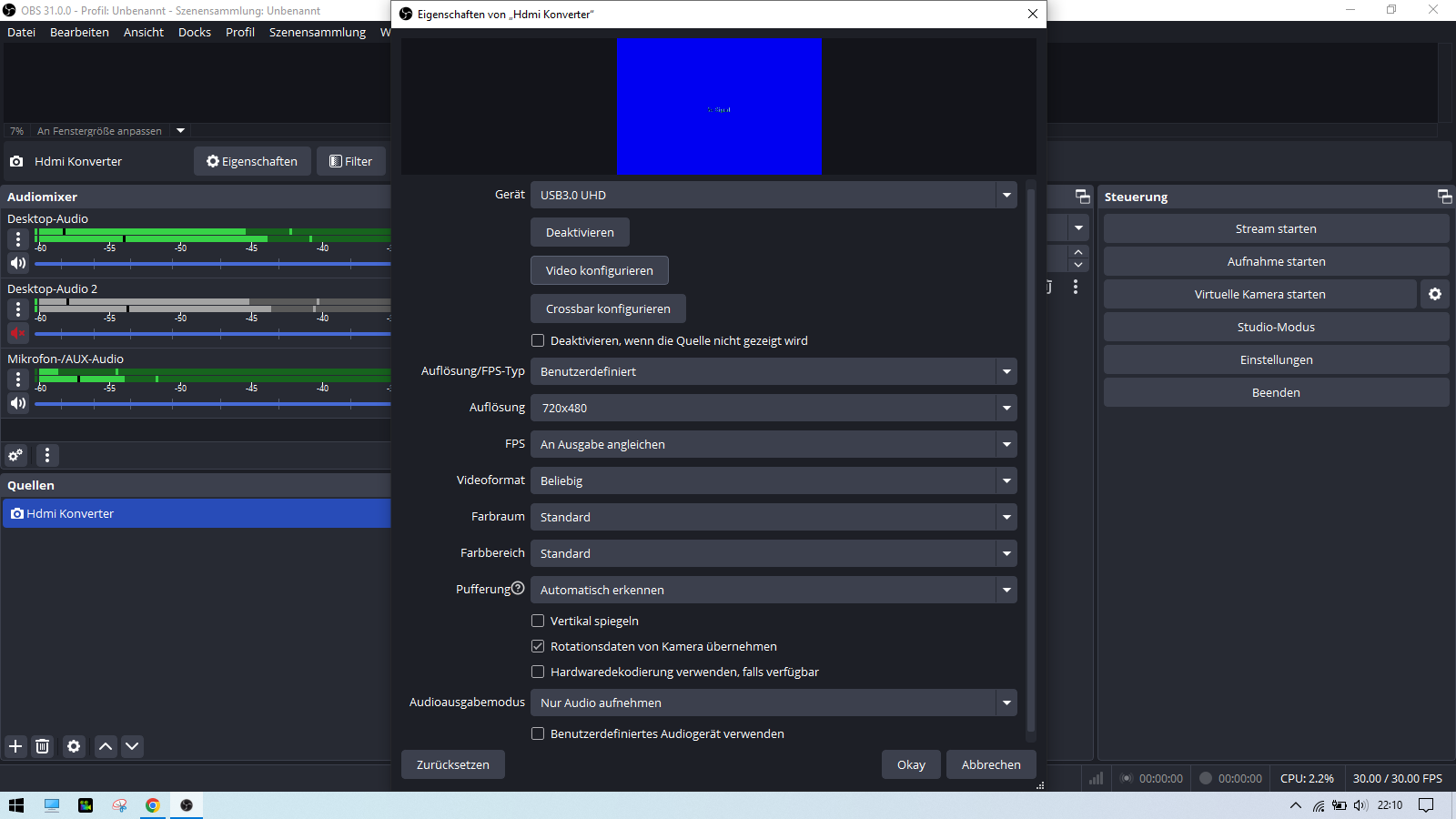
Task: Open Bearbeiten menu
Action: (79, 32)
